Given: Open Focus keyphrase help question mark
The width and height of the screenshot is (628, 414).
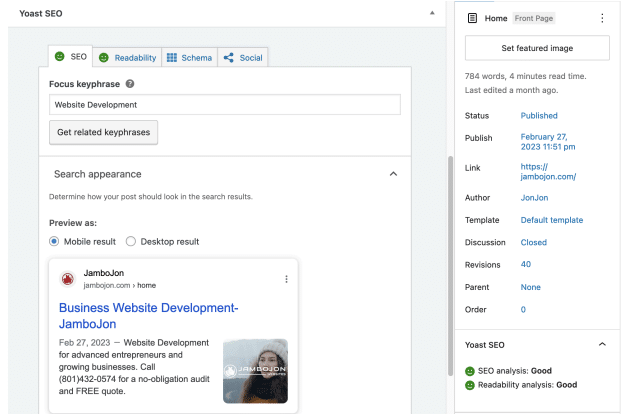Looking at the screenshot, I should pyautogui.click(x=130, y=84).
